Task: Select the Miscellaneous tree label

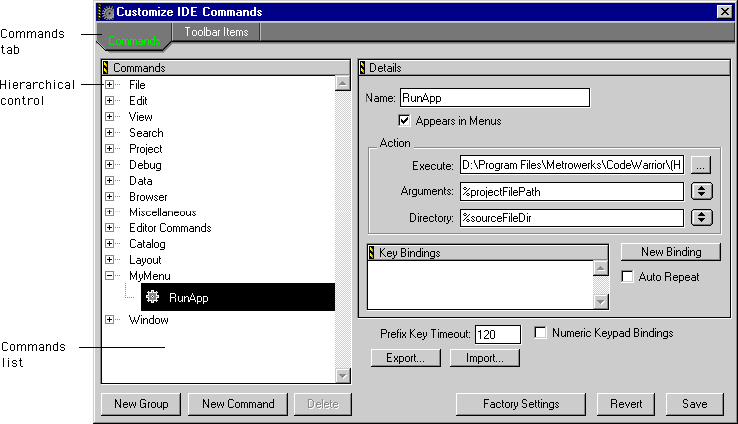Action: pos(162,212)
